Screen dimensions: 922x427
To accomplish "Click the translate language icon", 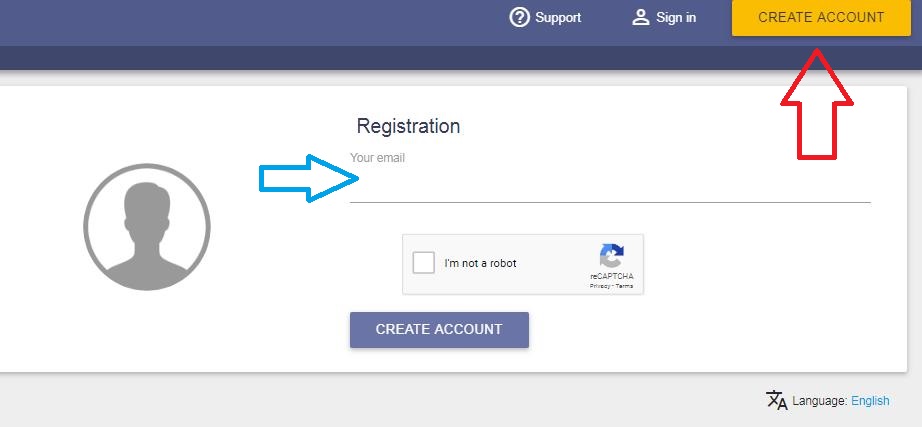I will pyautogui.click(x=776, y=401).
